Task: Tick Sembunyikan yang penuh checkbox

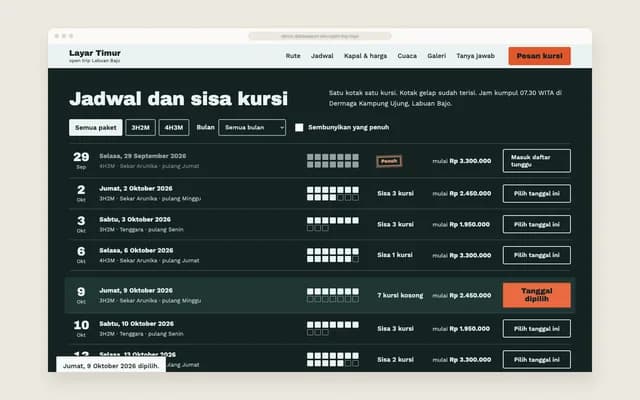Action: [x=299, y=128]
